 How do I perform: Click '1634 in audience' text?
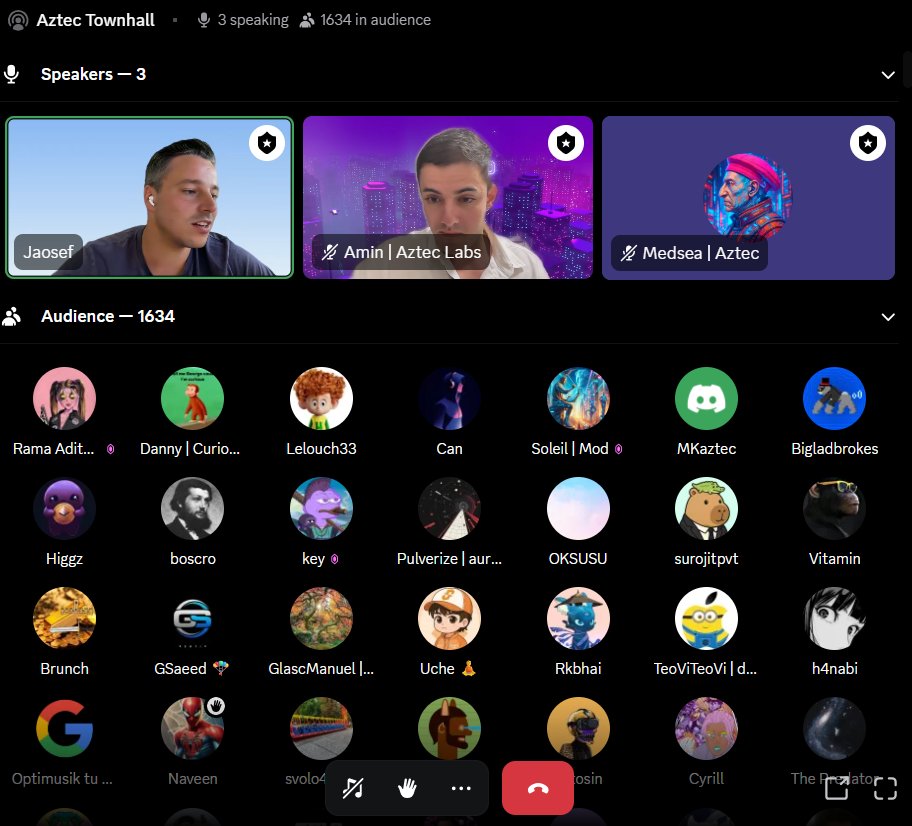pyautogui.click(x=376, y=20)
